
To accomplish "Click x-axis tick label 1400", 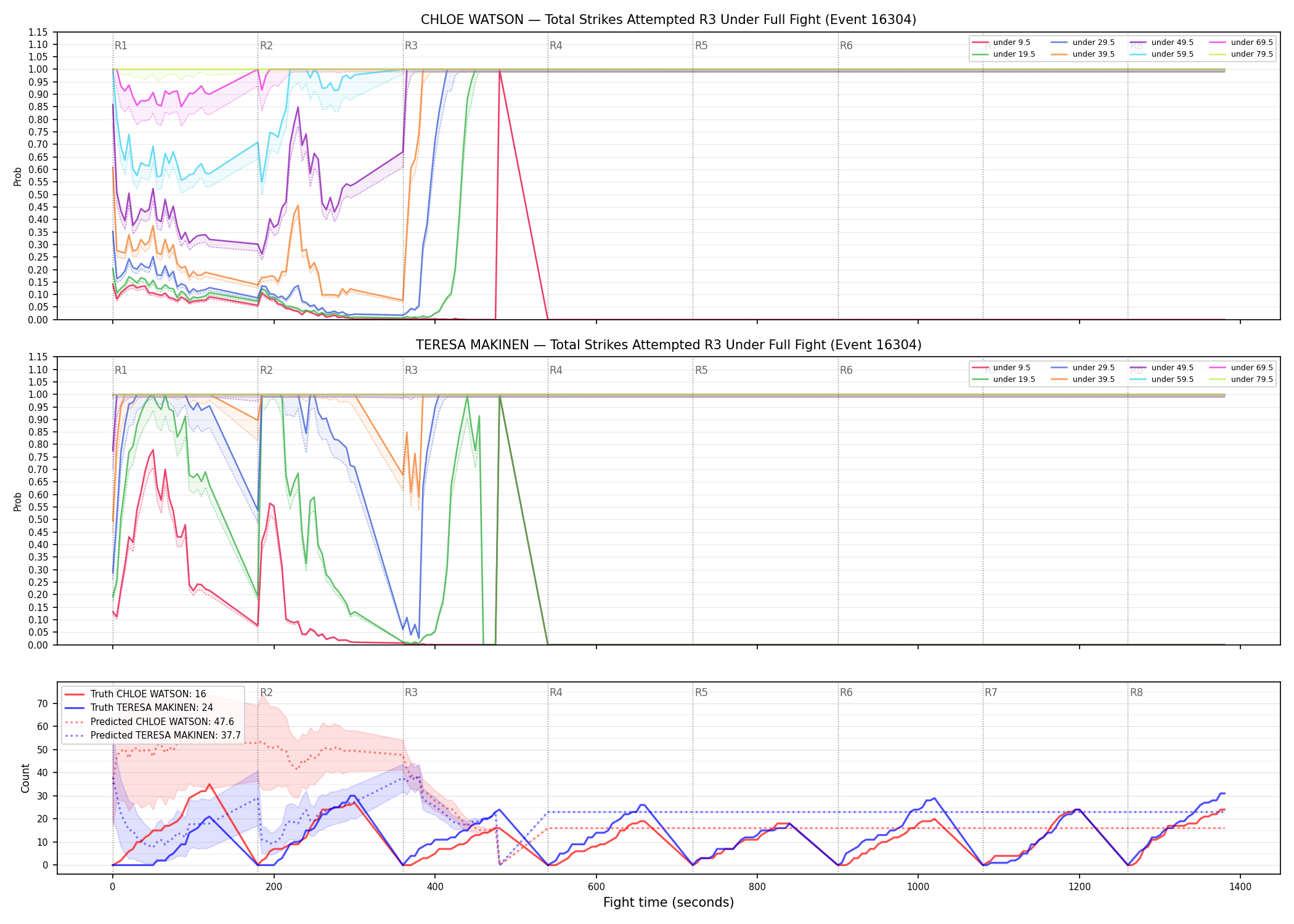I will tap(1240, 887).
